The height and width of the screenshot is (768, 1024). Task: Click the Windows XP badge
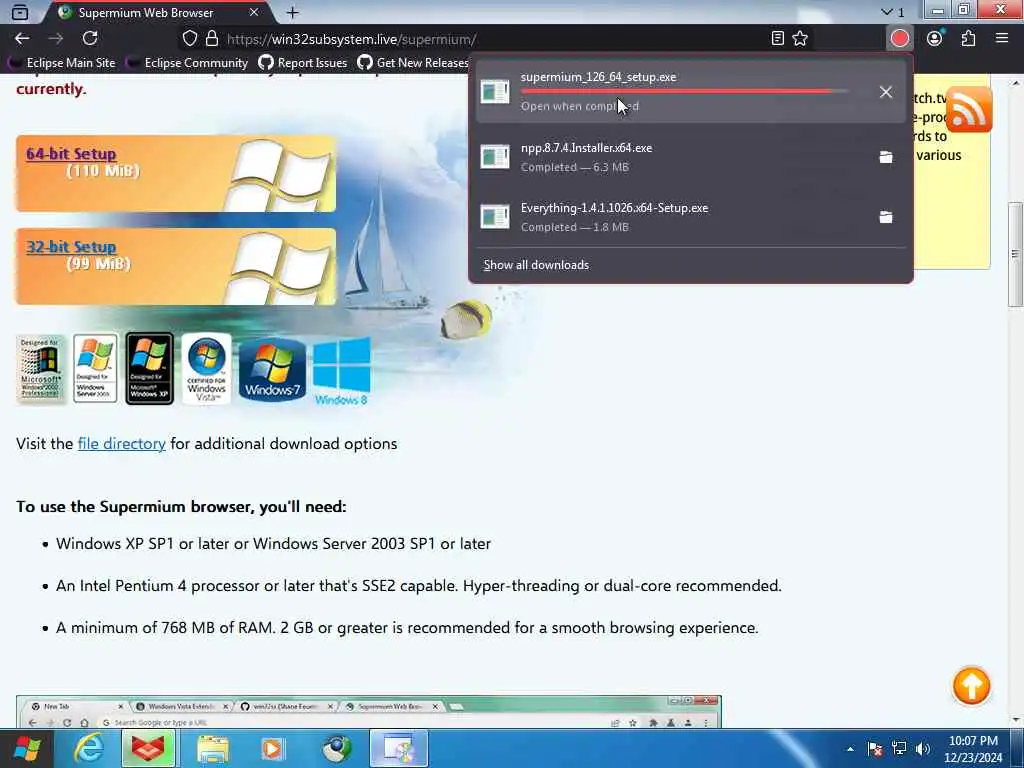(x=150, y=368)
